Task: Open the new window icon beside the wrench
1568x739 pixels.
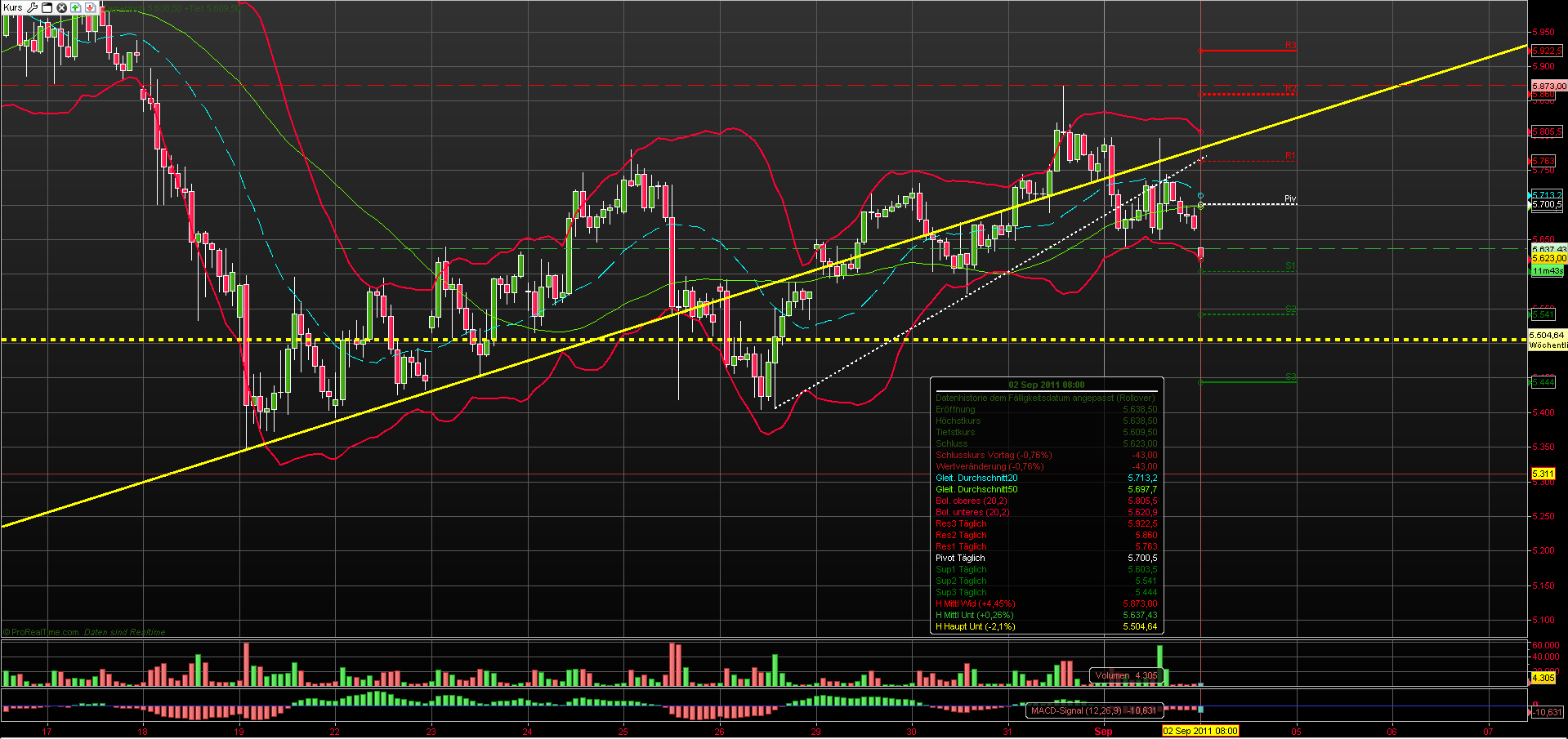Action: pyautogui.click(x=47, y=7)
